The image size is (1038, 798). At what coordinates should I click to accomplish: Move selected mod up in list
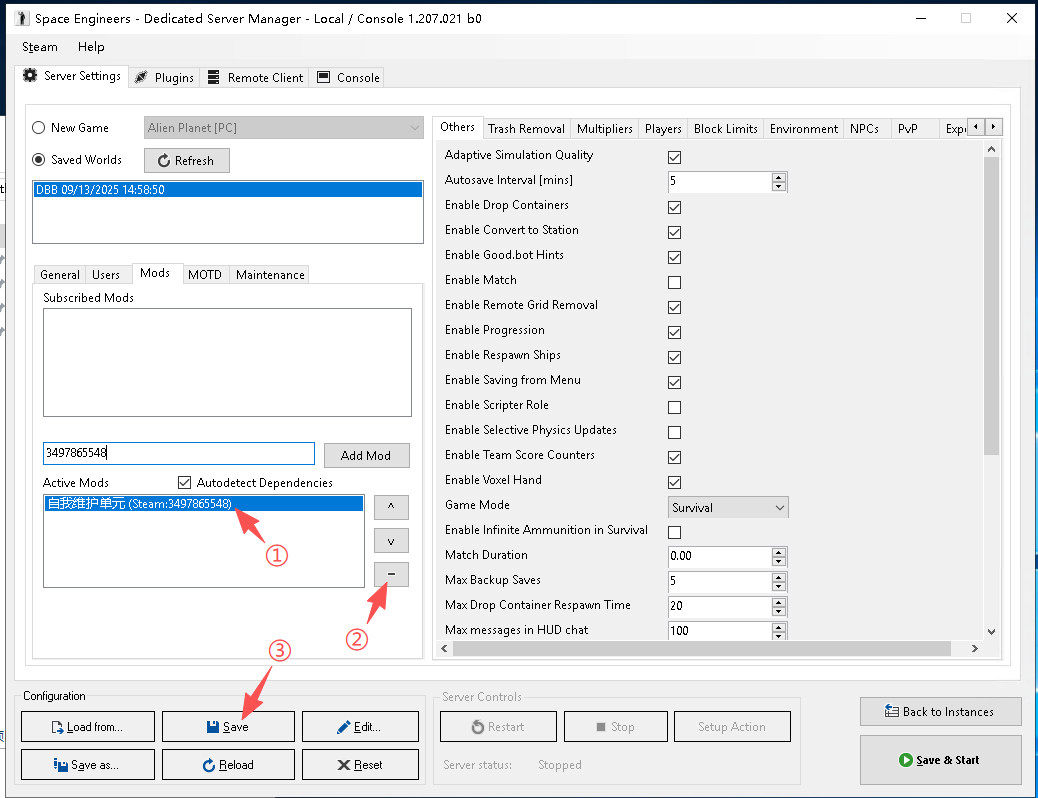391,507
